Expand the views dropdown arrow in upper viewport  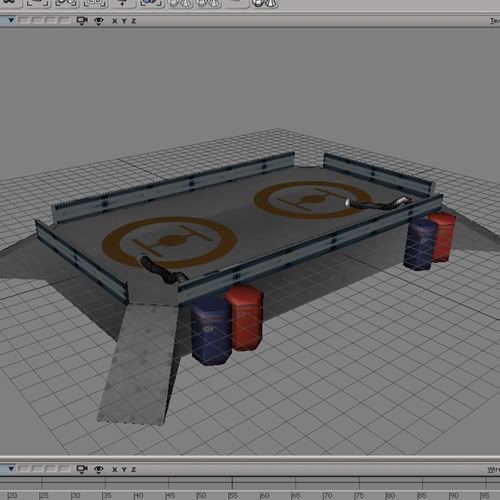(x=11, y=21)
